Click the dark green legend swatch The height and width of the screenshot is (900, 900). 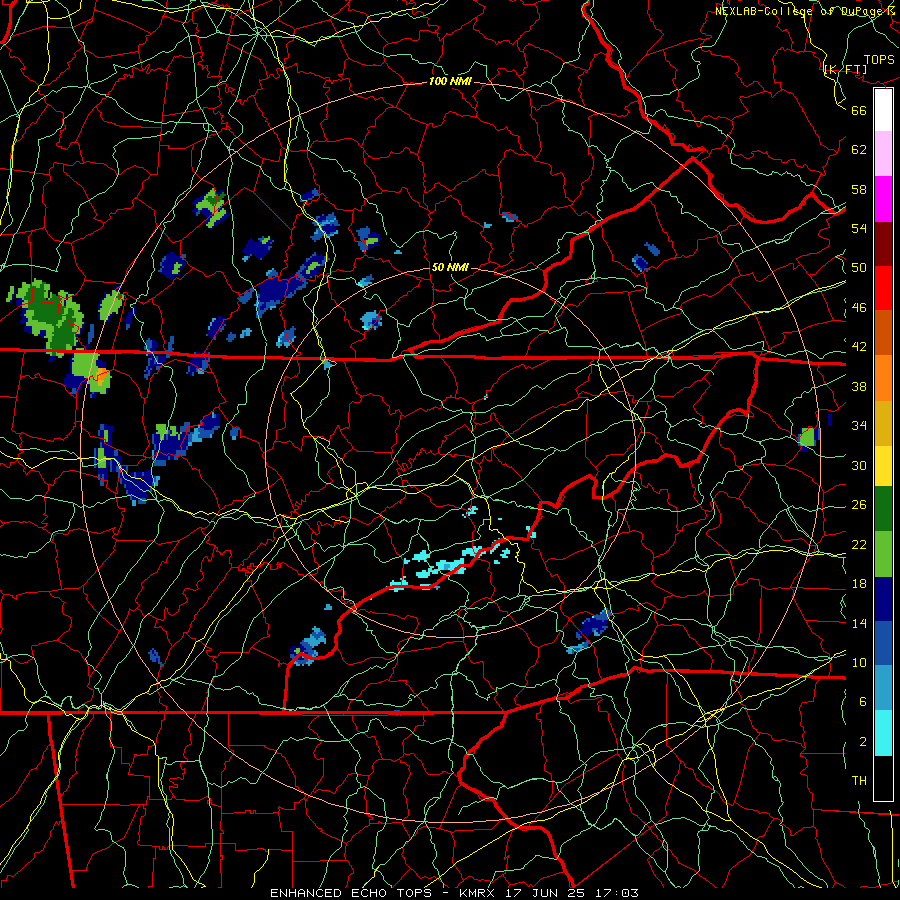pyautogui.click(x=883, y=509)
